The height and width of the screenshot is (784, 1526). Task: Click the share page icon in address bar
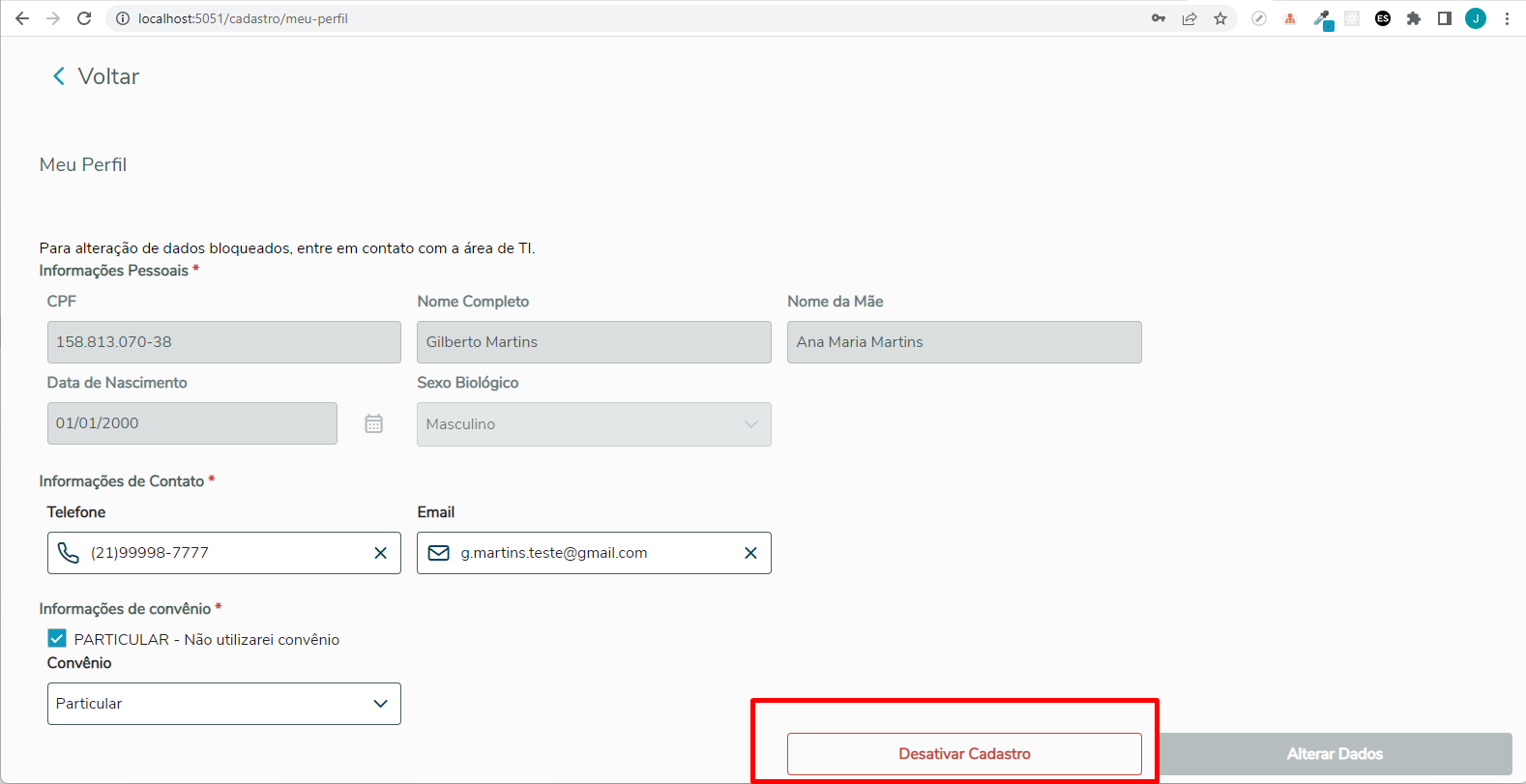point(1189,18)
